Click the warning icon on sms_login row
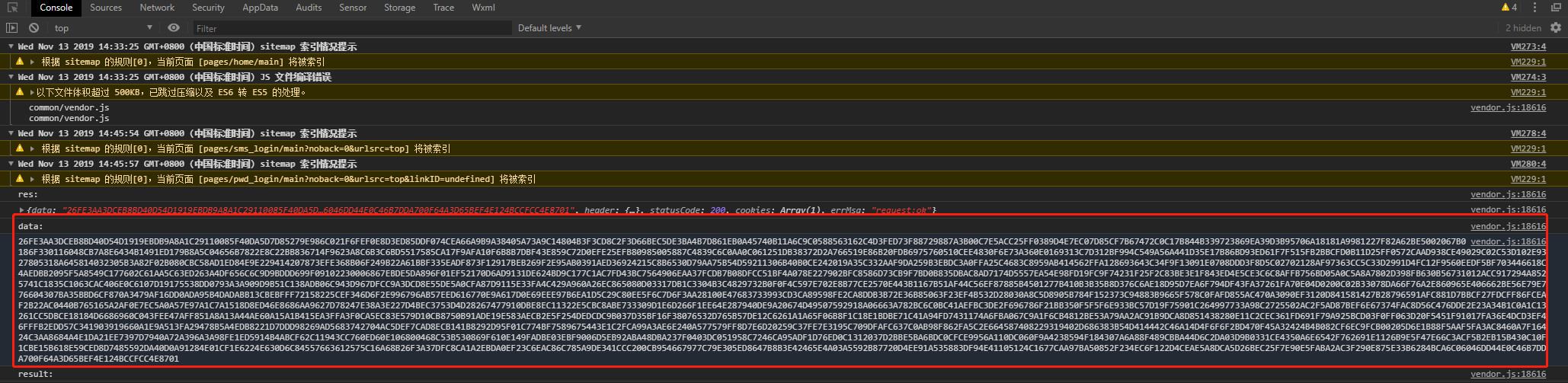 pos(20,148)
